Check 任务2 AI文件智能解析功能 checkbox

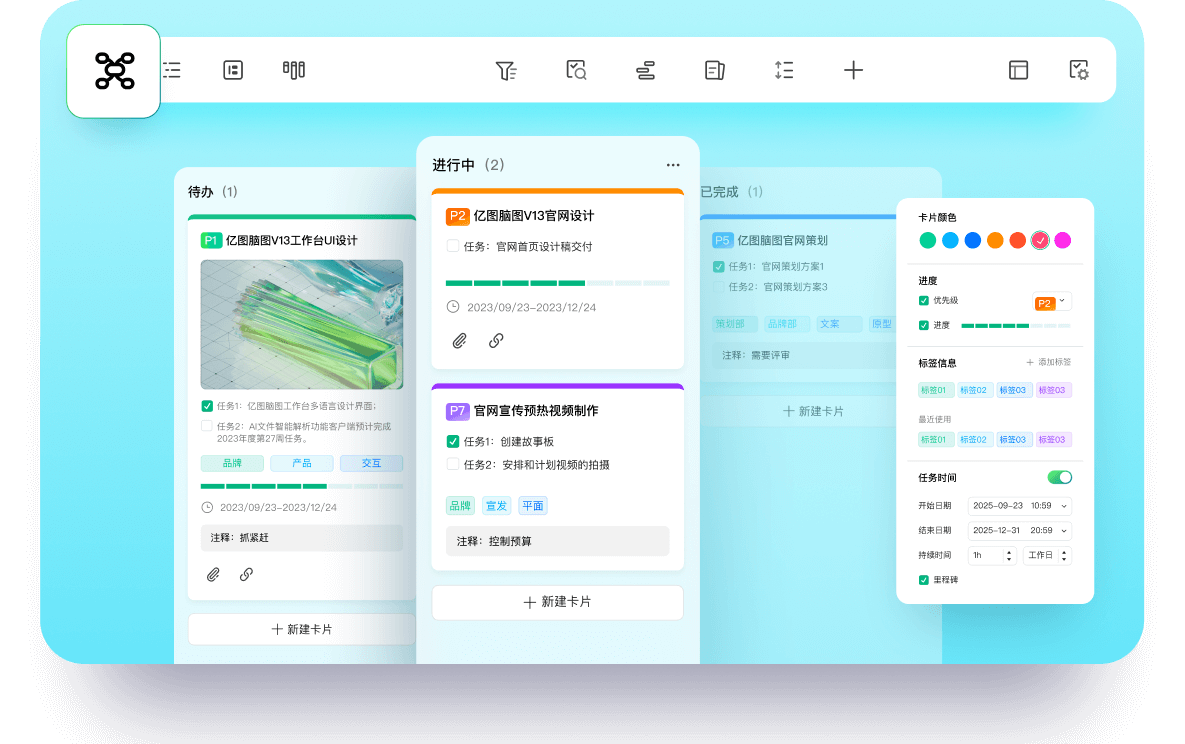(x=207, y=426)
